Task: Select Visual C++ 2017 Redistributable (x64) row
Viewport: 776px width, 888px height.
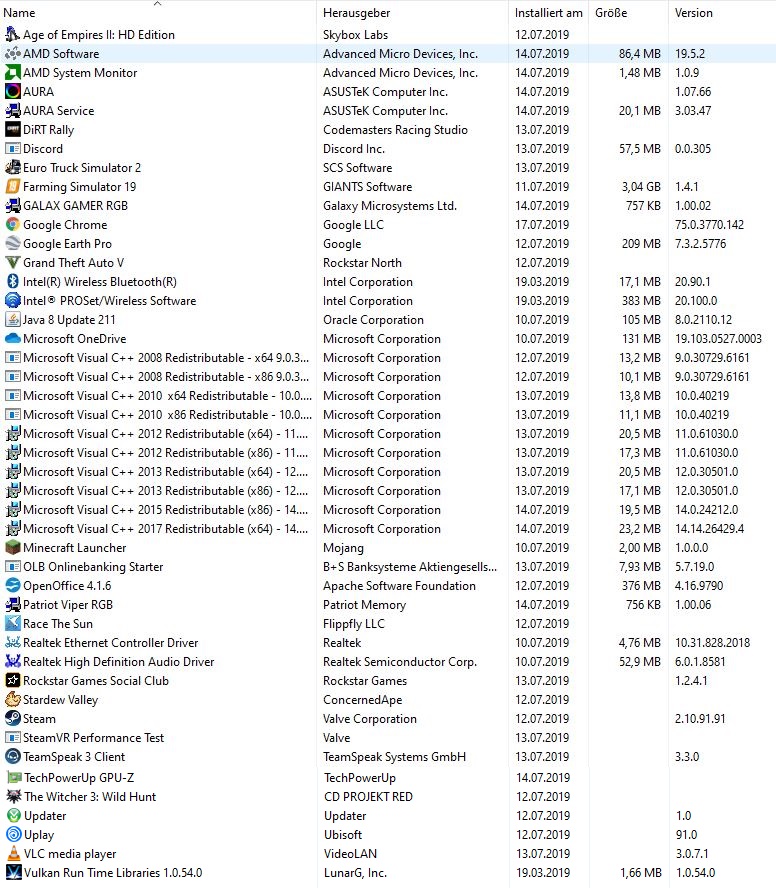Action: point(388,528)
